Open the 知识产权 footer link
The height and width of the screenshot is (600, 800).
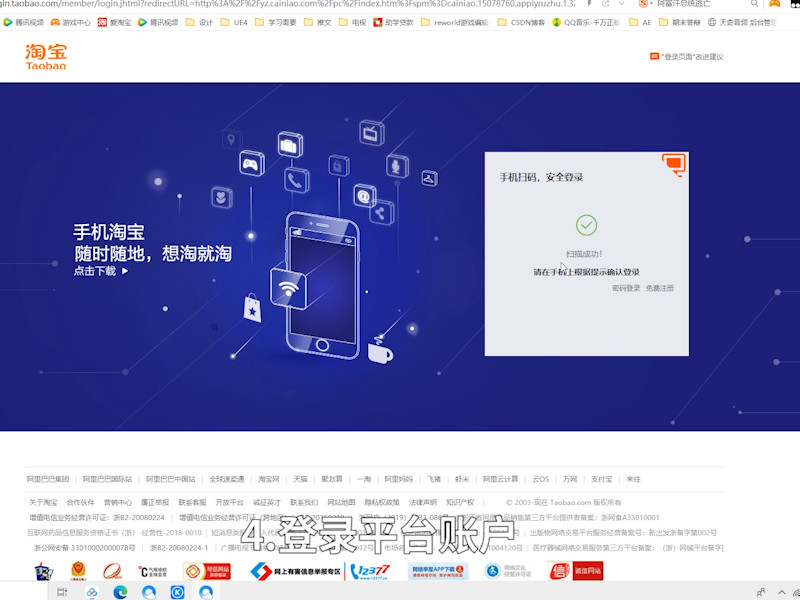460,503
